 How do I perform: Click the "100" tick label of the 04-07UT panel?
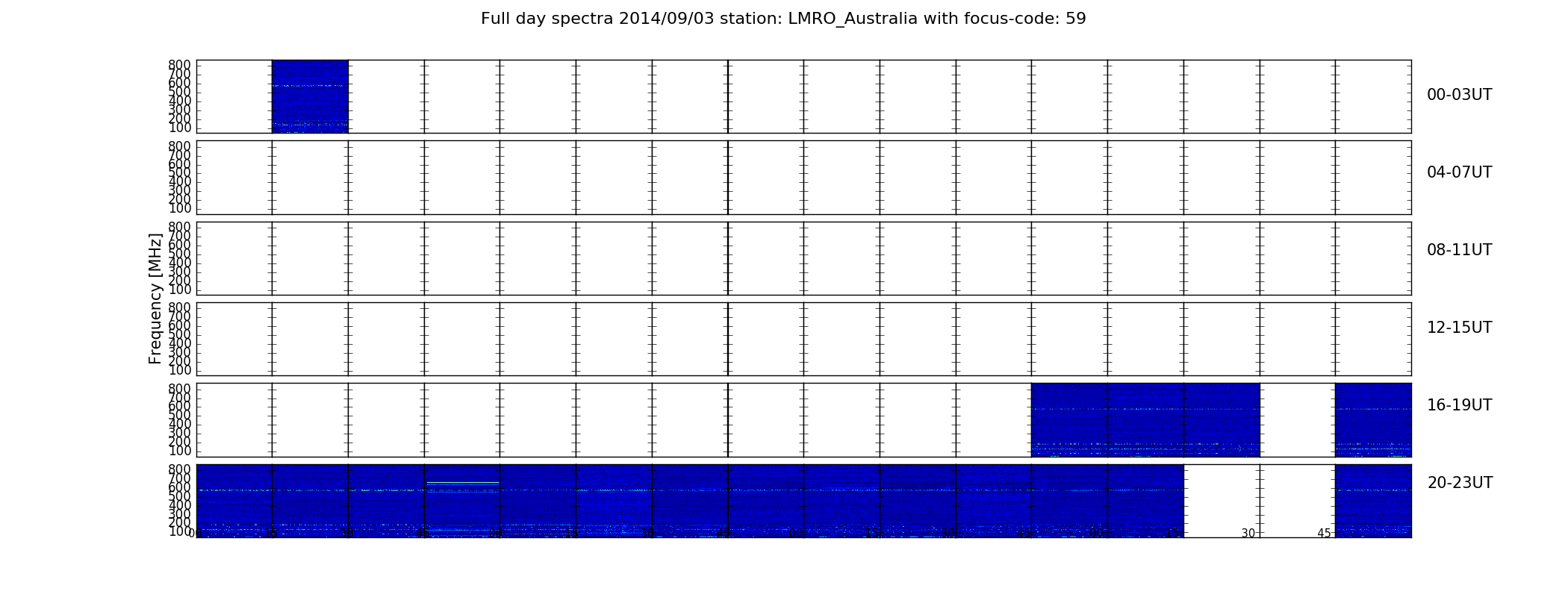pyautogui.click(x=179, y=208)
